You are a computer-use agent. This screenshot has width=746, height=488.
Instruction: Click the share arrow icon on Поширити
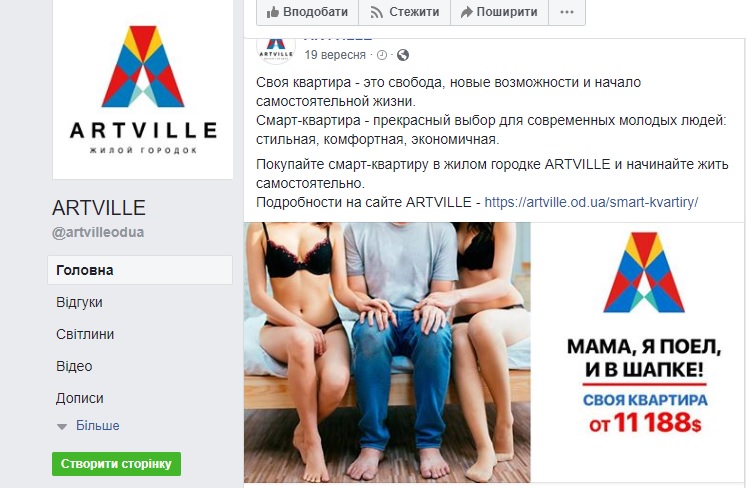(467, 12)
